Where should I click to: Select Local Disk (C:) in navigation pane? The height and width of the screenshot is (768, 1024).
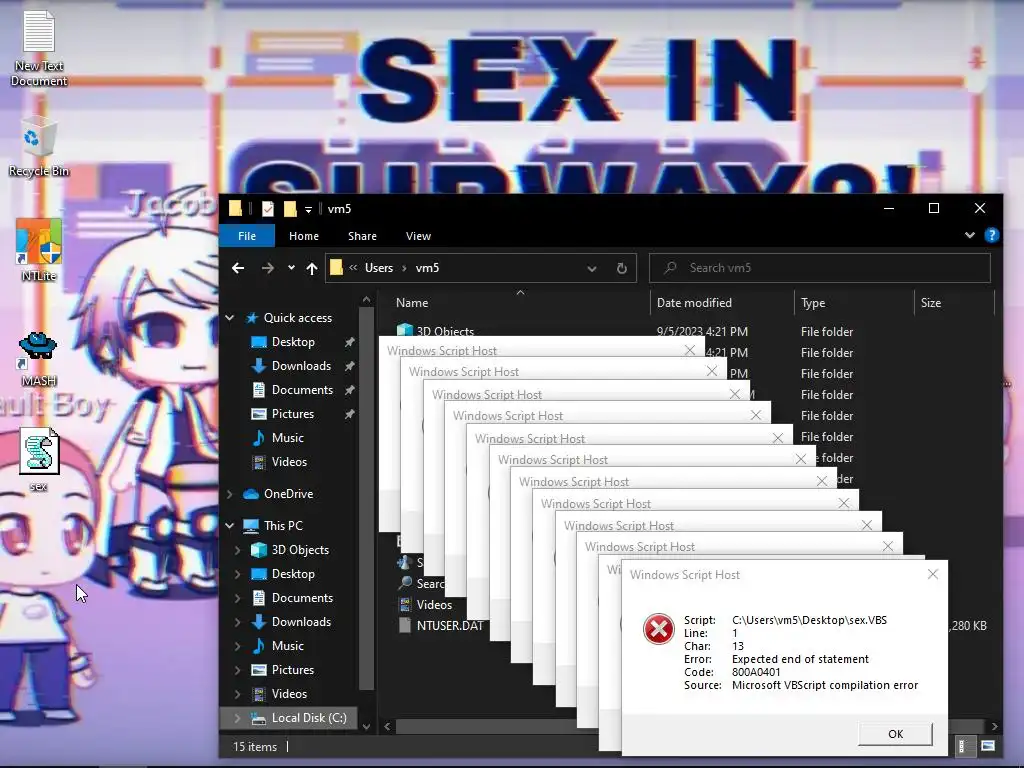click(x=308, y=718)
